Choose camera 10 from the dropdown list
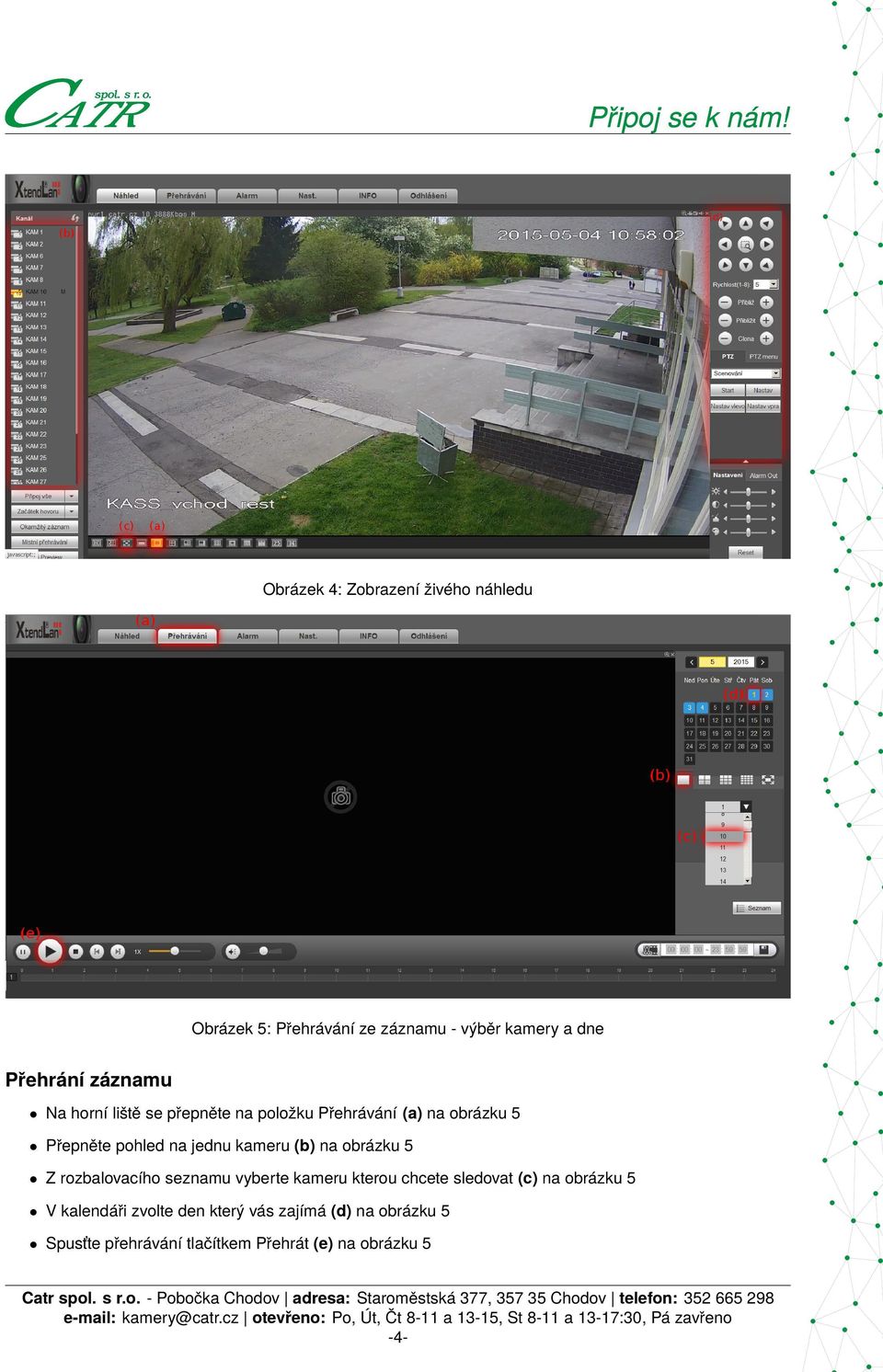The image size is (883, 1372). (x=723, y=836)
